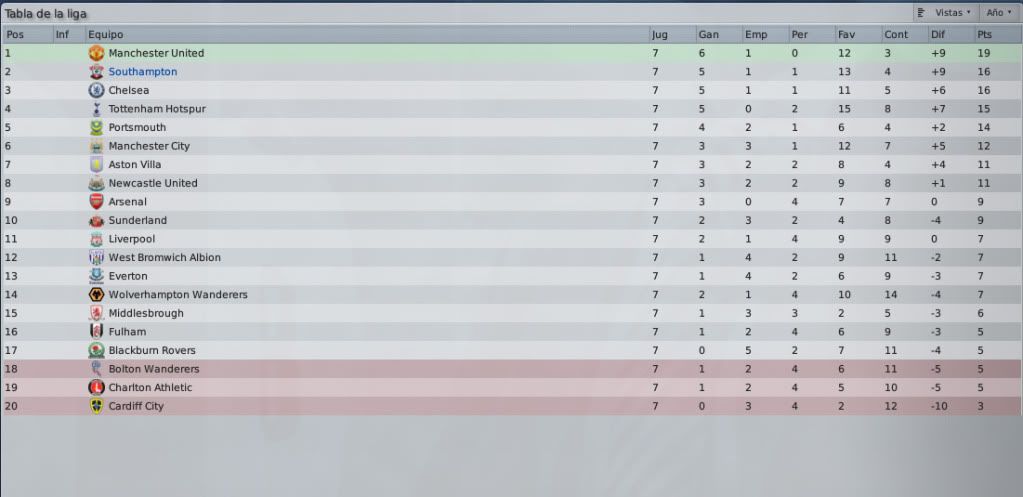This screenshot has width=1023, height=497.
Task: Select the Bolton Wanderers relegation row
Action: 512,369
